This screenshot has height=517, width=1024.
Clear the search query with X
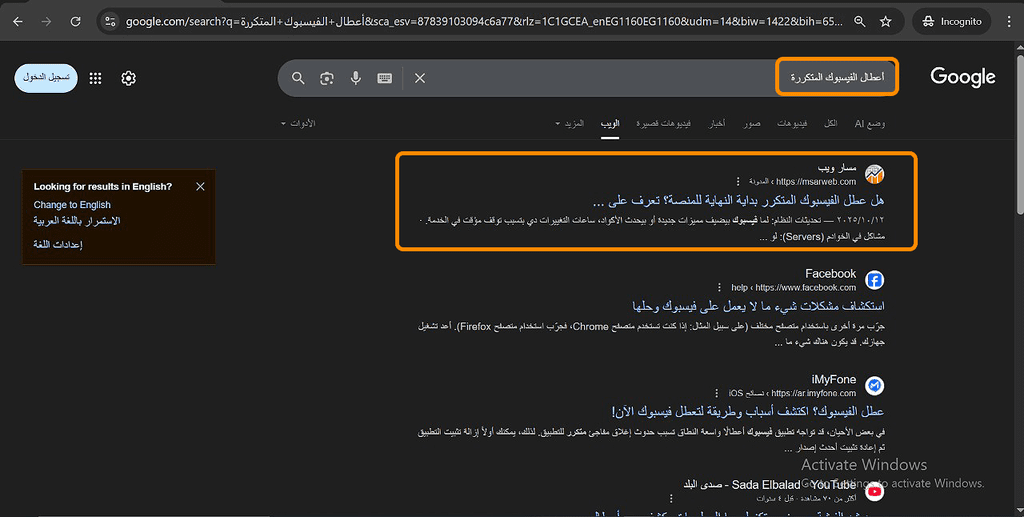[420, 78]
